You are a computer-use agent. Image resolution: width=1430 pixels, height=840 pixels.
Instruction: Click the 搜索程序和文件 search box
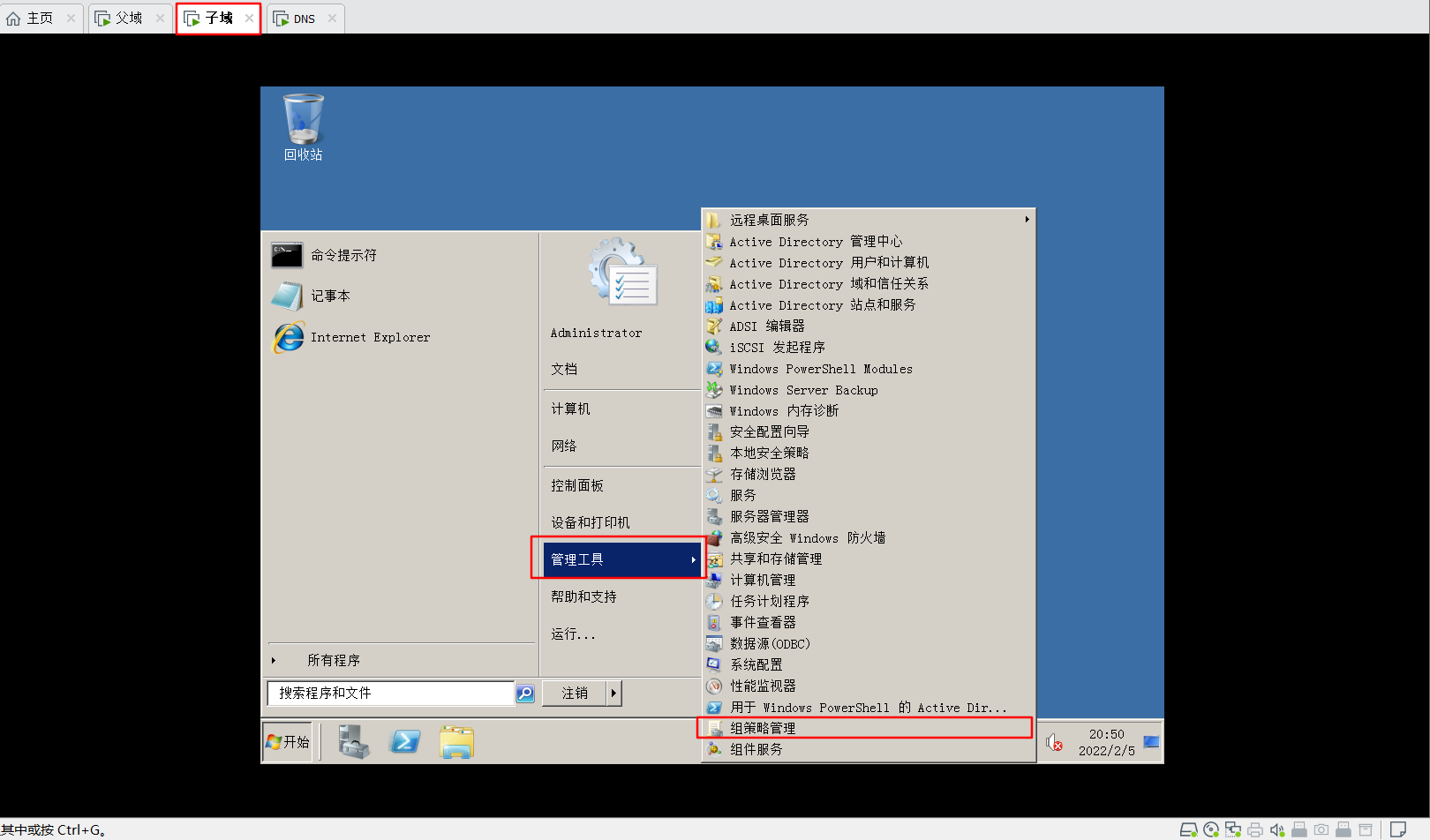tap(391, 694)
